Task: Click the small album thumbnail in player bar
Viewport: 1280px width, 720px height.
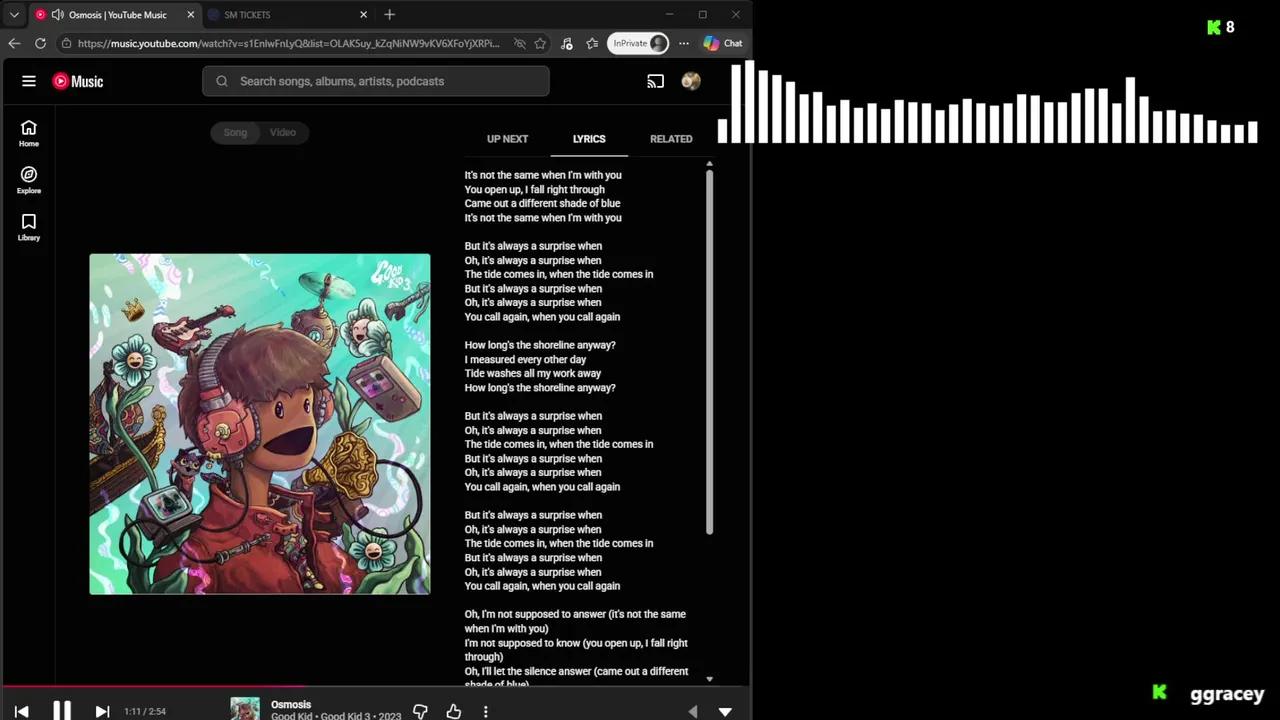Action: 245,709
